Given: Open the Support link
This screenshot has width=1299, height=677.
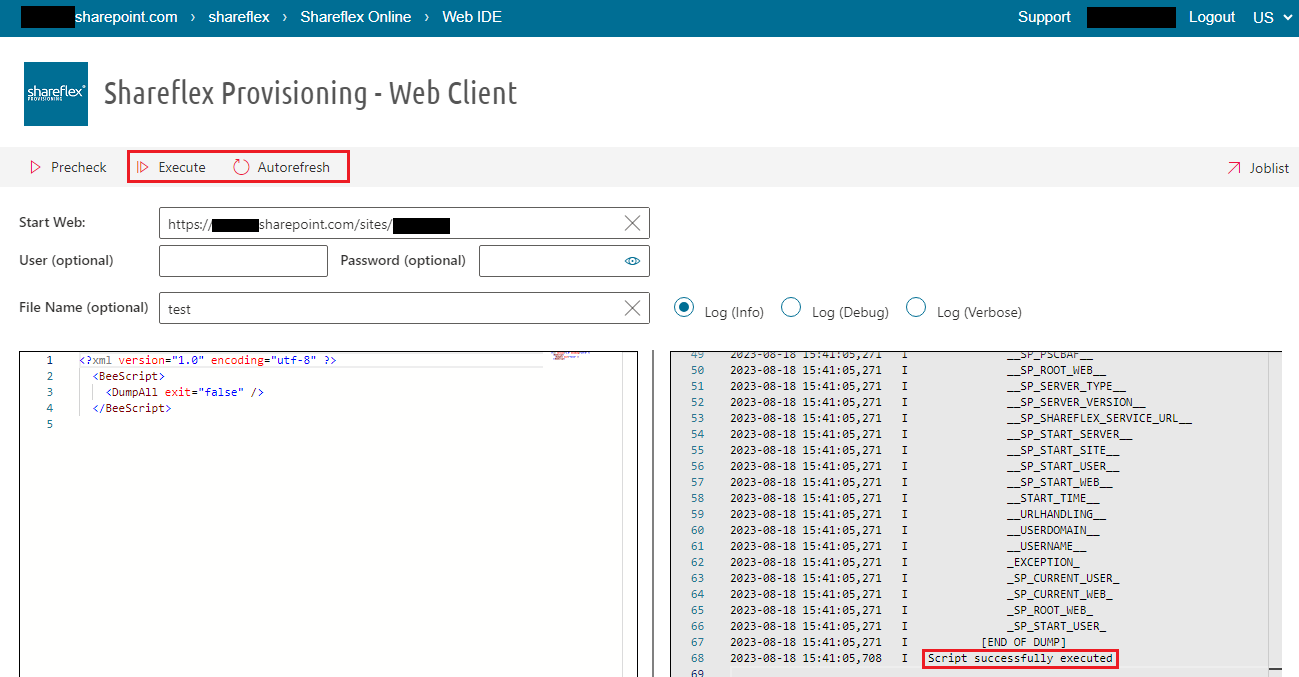Looking at the screenshot, I should [1044, 17].
